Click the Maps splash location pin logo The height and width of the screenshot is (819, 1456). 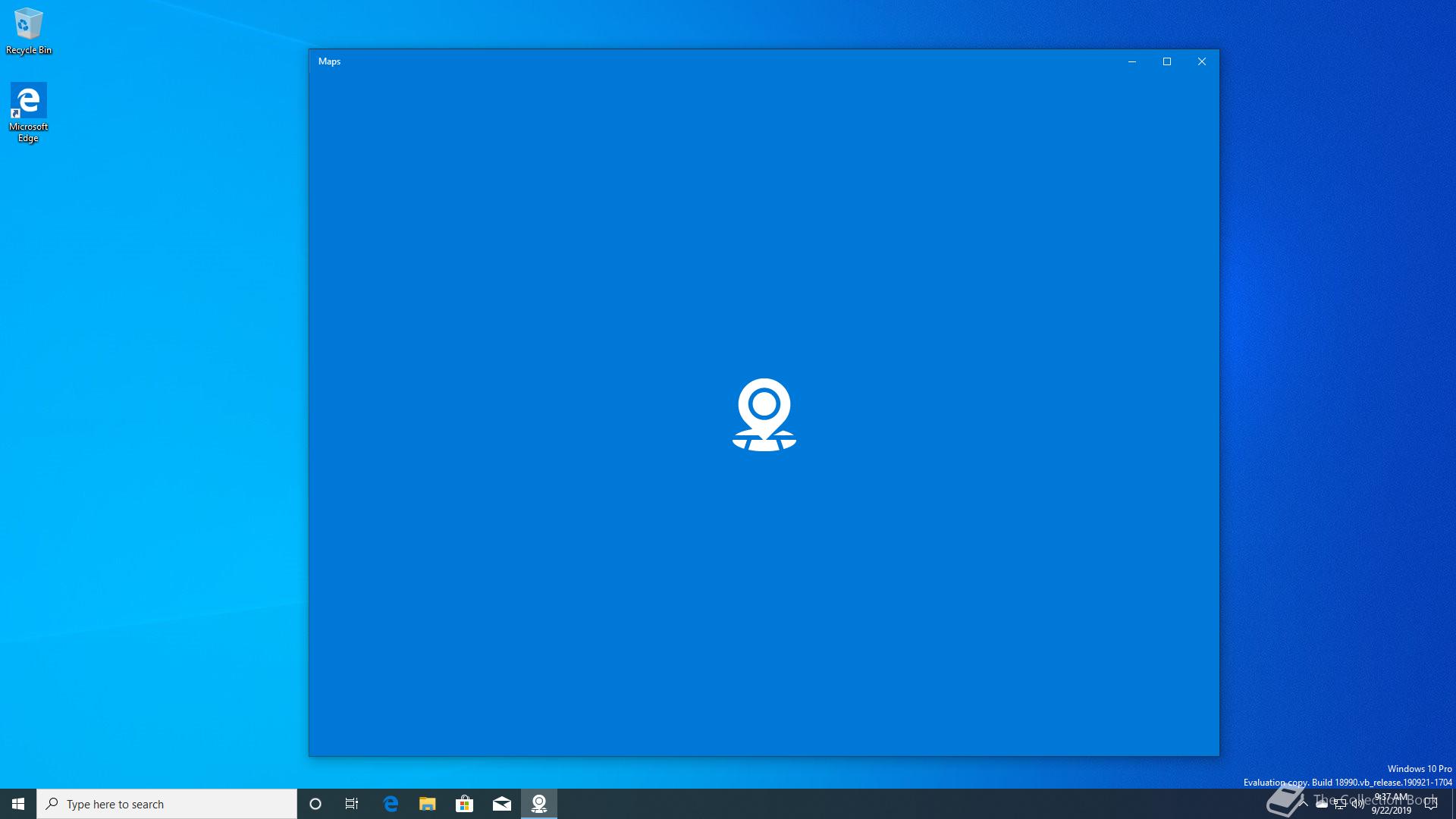click(764, 414)
